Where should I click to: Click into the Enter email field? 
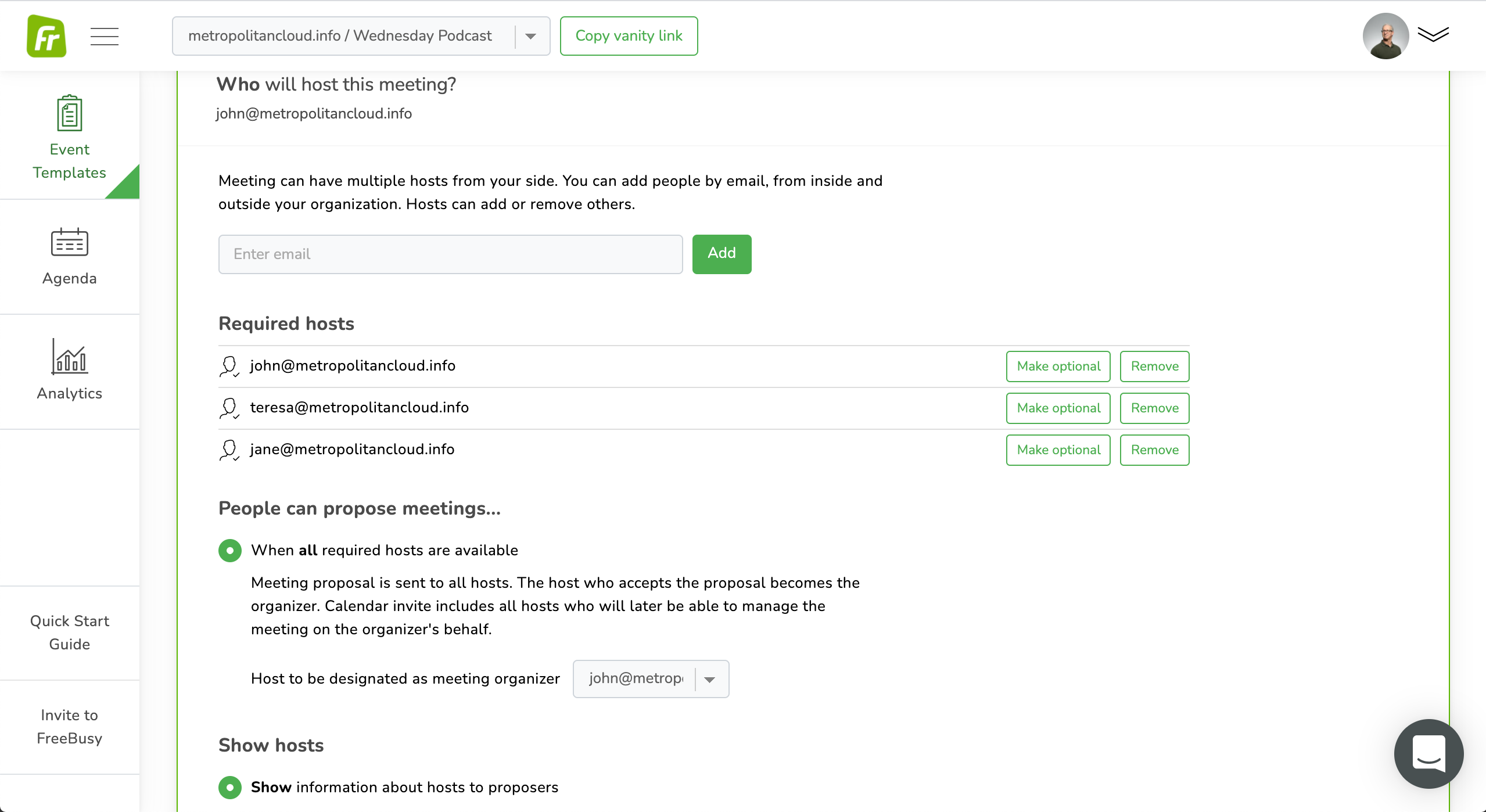pyautogui.click(x=450, y=254)
